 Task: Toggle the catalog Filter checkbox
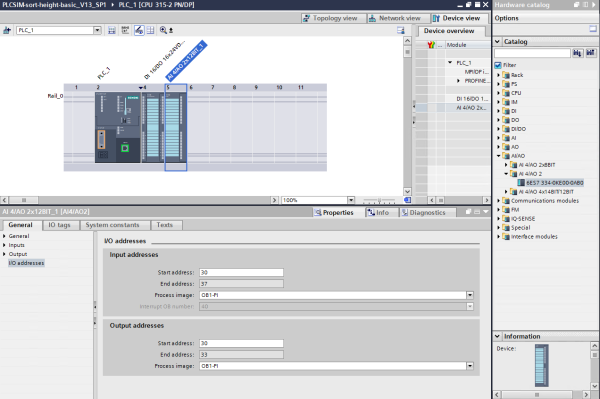[x=498, y=65]
